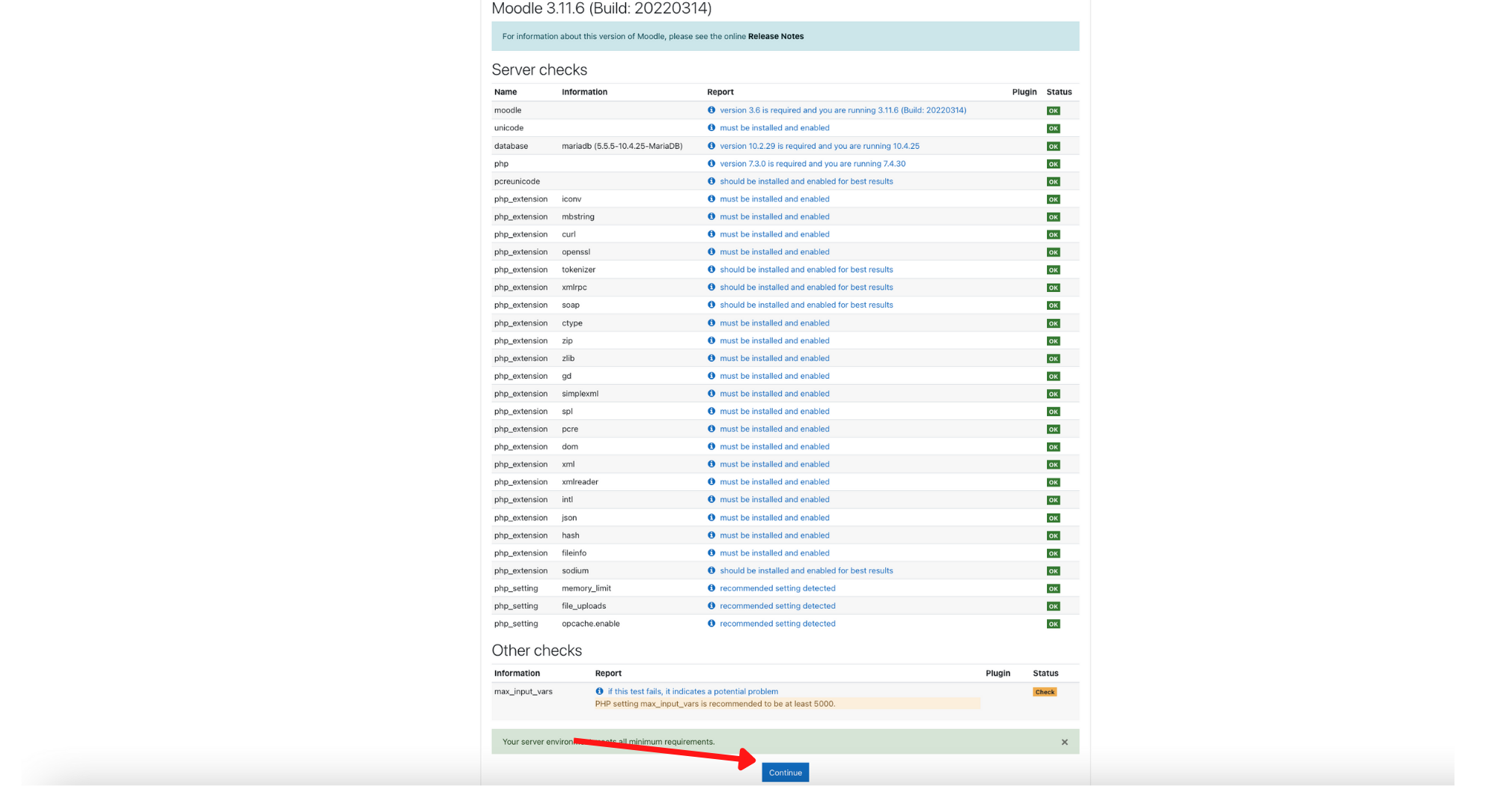Select the 'fileinfo' extension cell
The height and width of the screenshot is (786, 1512).
click(574, 552)
